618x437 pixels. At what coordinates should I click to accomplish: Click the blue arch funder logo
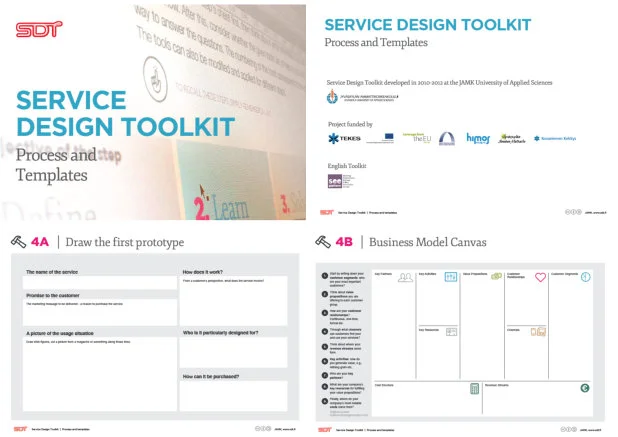click(x=447, y=138)
